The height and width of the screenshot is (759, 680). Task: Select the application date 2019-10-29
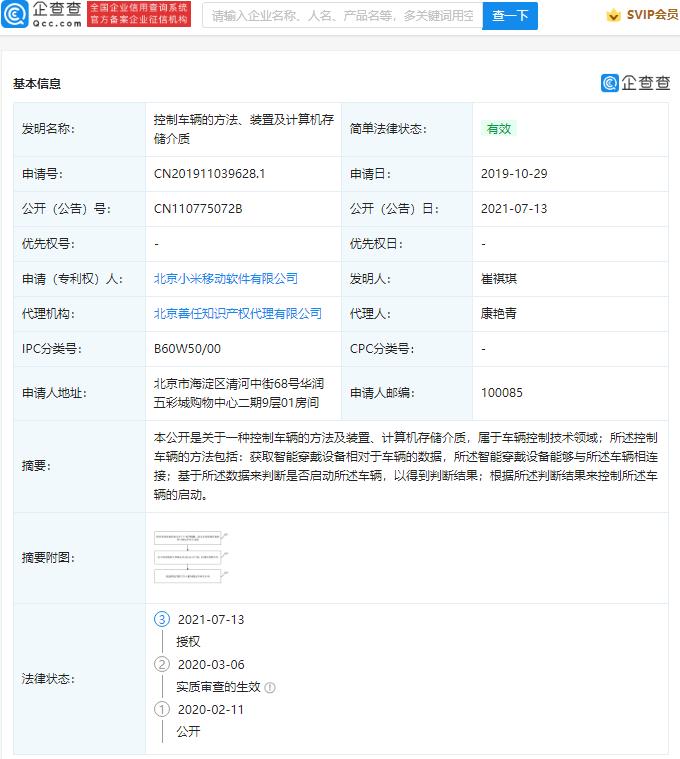click(x=514, y=174)
